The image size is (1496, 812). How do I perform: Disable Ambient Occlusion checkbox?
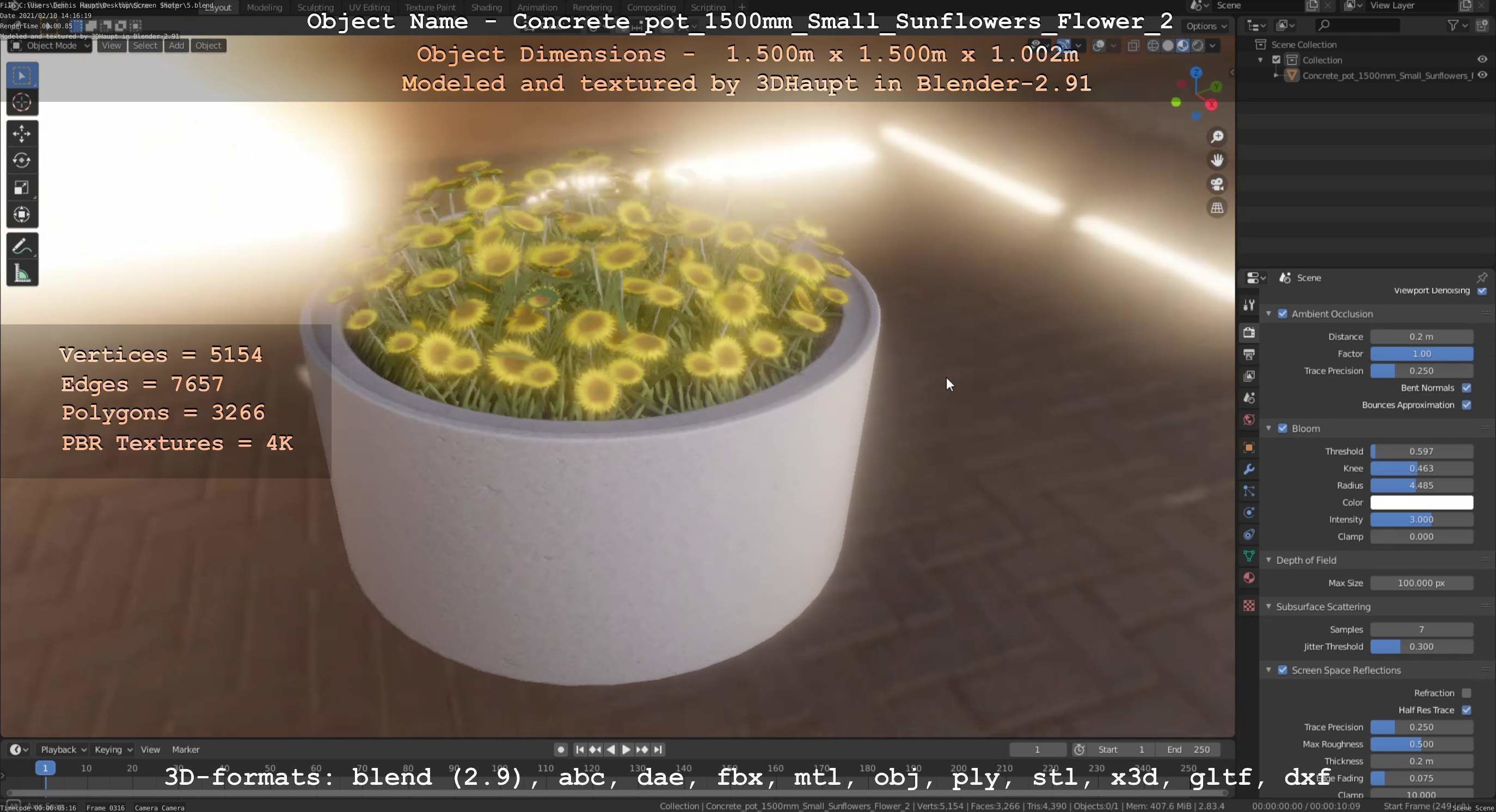pos(1283,314)
